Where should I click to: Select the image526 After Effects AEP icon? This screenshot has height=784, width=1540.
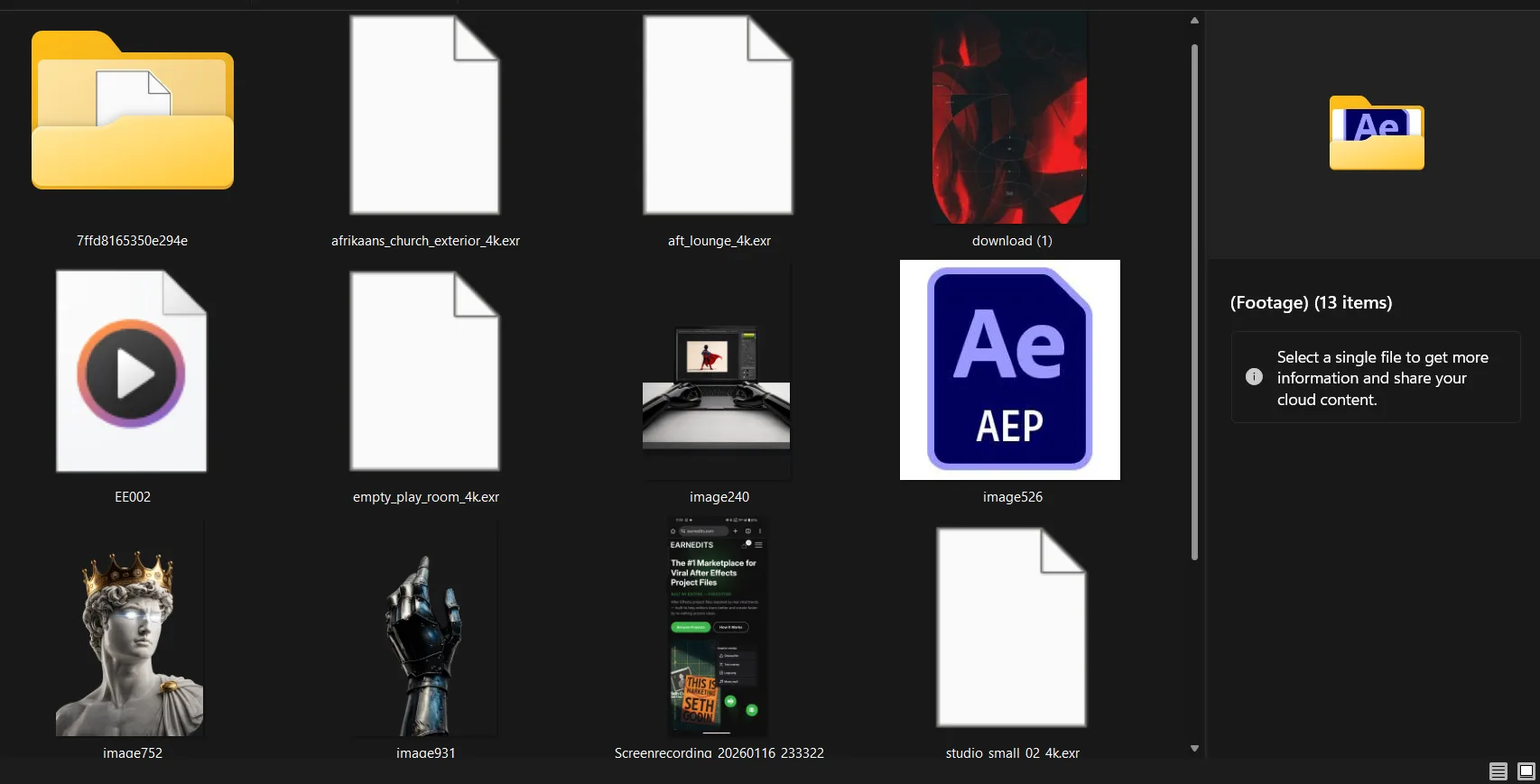click(1010, 370)
